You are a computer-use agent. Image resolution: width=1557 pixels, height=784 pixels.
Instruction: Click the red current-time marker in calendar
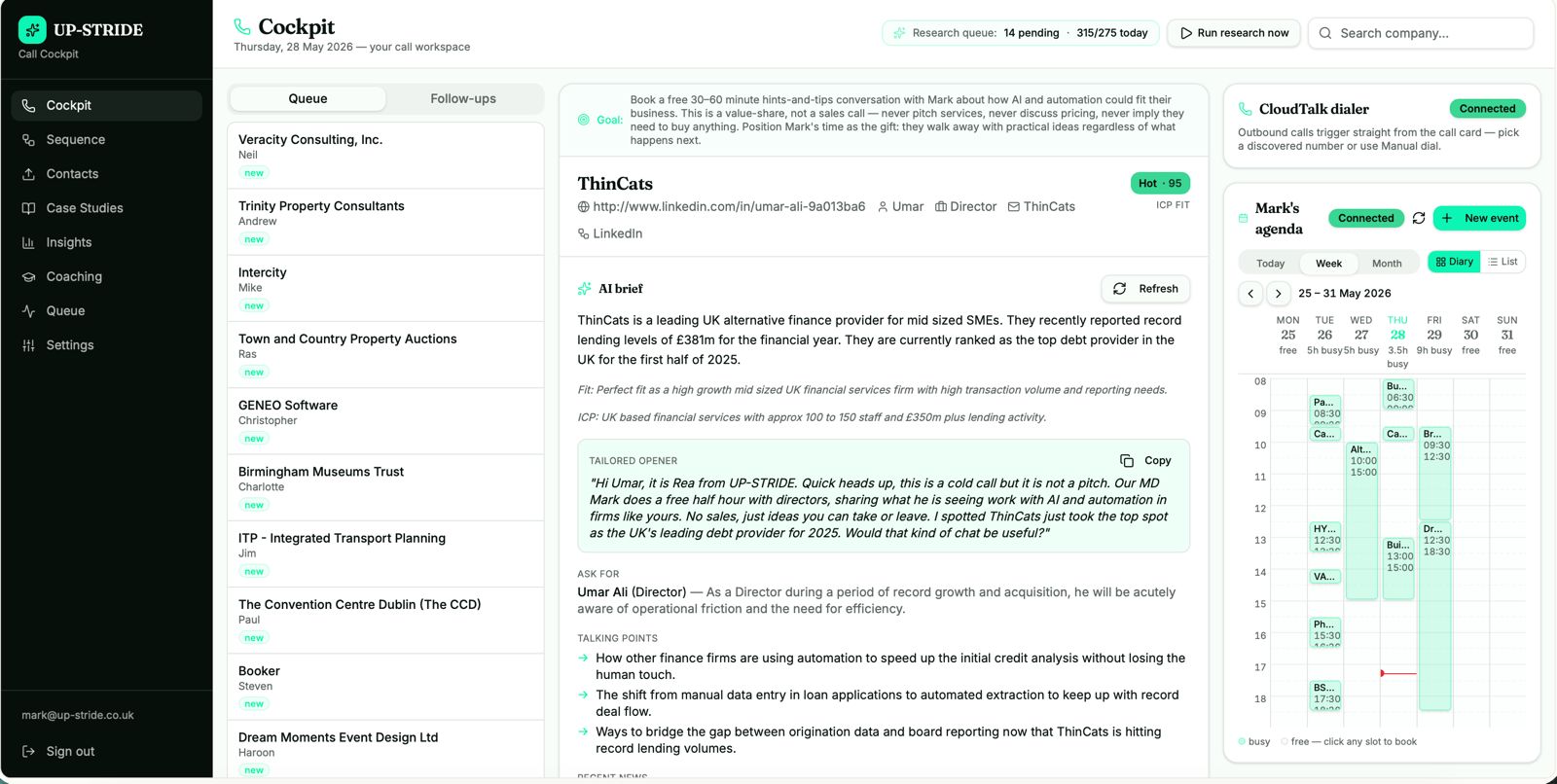[x=1398, y=673]
